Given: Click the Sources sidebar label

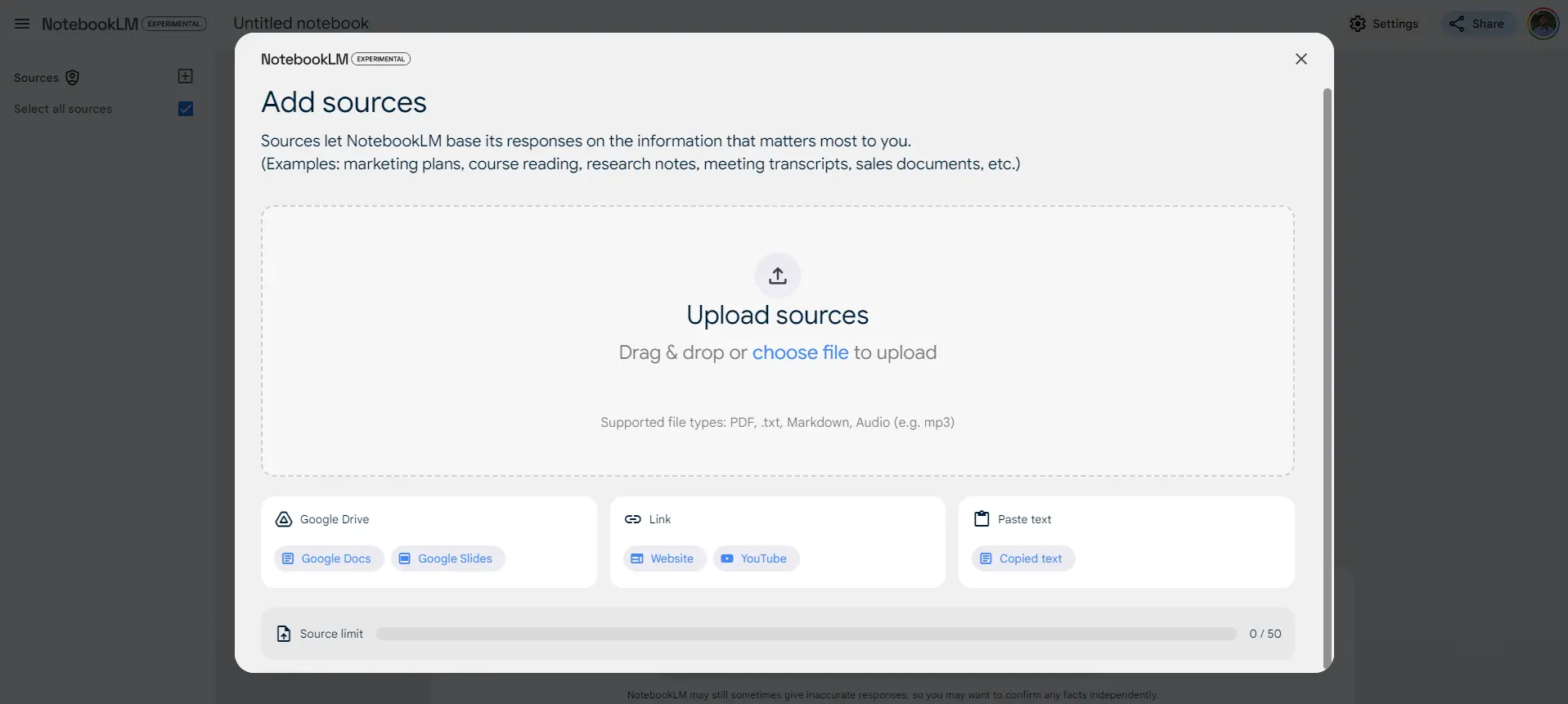Looking at the screenshot, I should 36,78.
